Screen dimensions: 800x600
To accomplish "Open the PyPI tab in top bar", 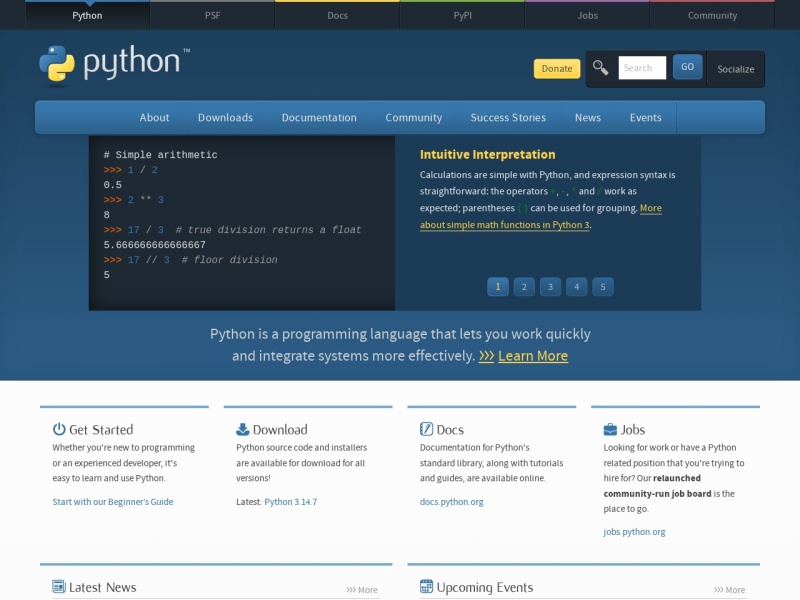I will [x=463, y=15].
